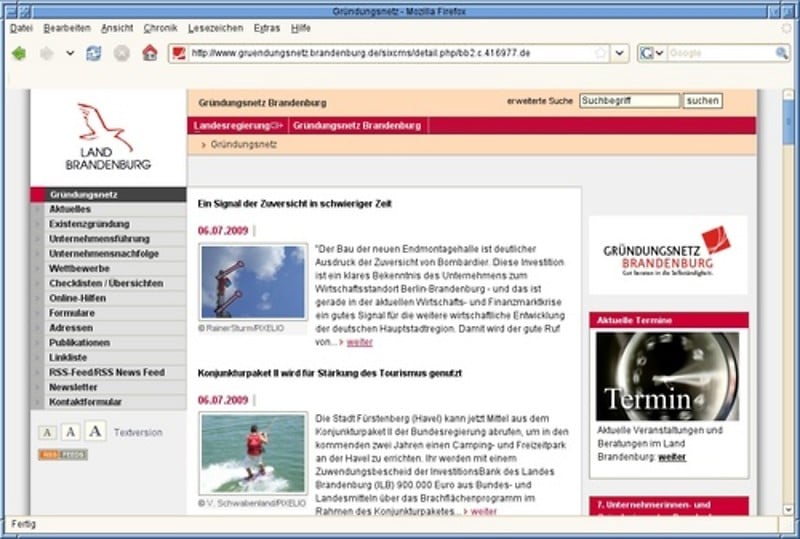Viewport: 800px width, 539px height.
Task: Click the page vertical scrollbar thumb
Action: pyautogui.click(x=788, y=121)
